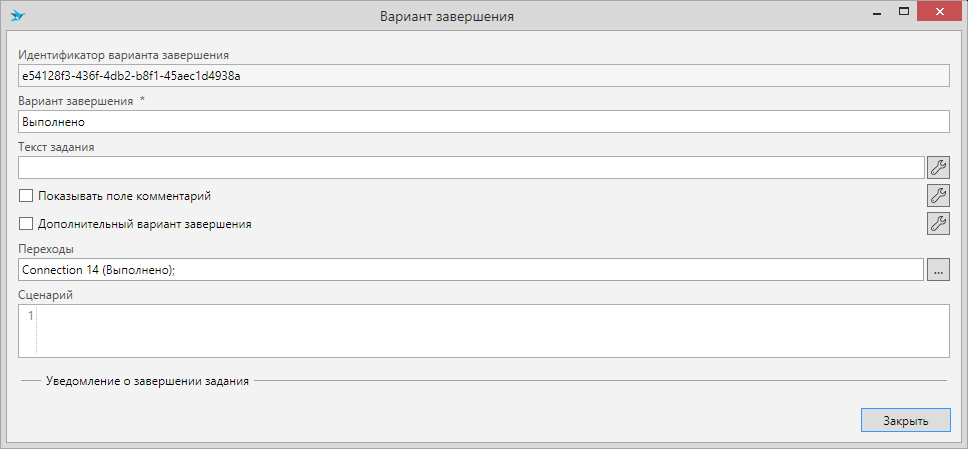Tick the Дополнительный вариант завершения checkbox
This screenshot has width=968, height=449.
click(26, 224)
